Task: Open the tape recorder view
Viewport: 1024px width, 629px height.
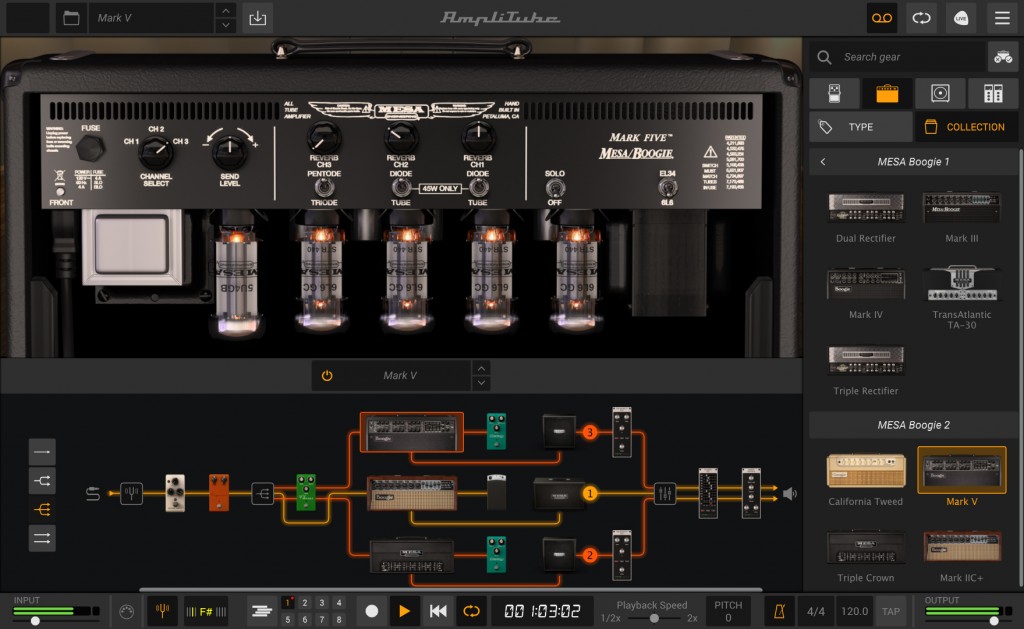Action: (x=882, y=18)
